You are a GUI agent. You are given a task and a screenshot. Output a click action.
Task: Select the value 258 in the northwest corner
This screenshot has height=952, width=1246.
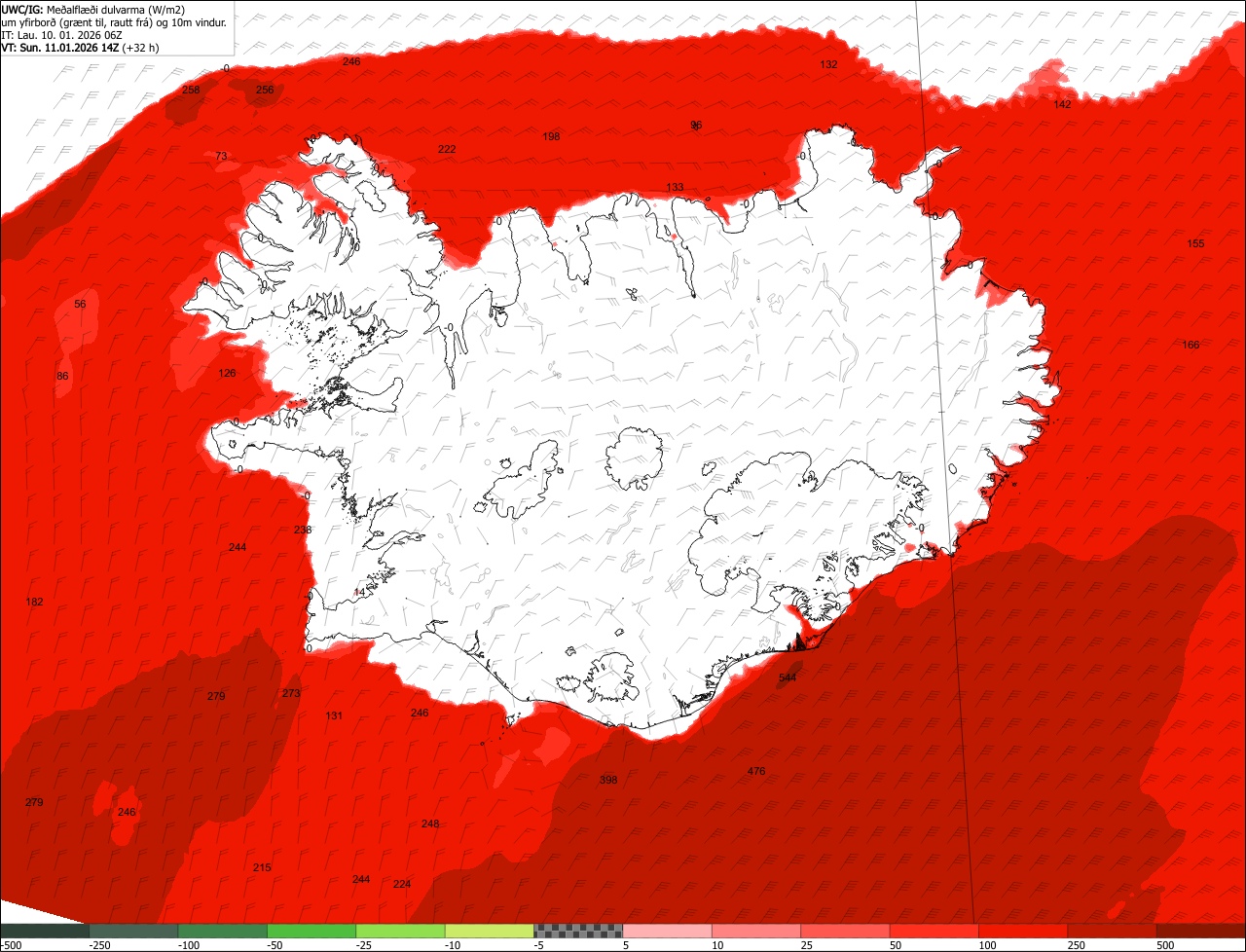191,90
